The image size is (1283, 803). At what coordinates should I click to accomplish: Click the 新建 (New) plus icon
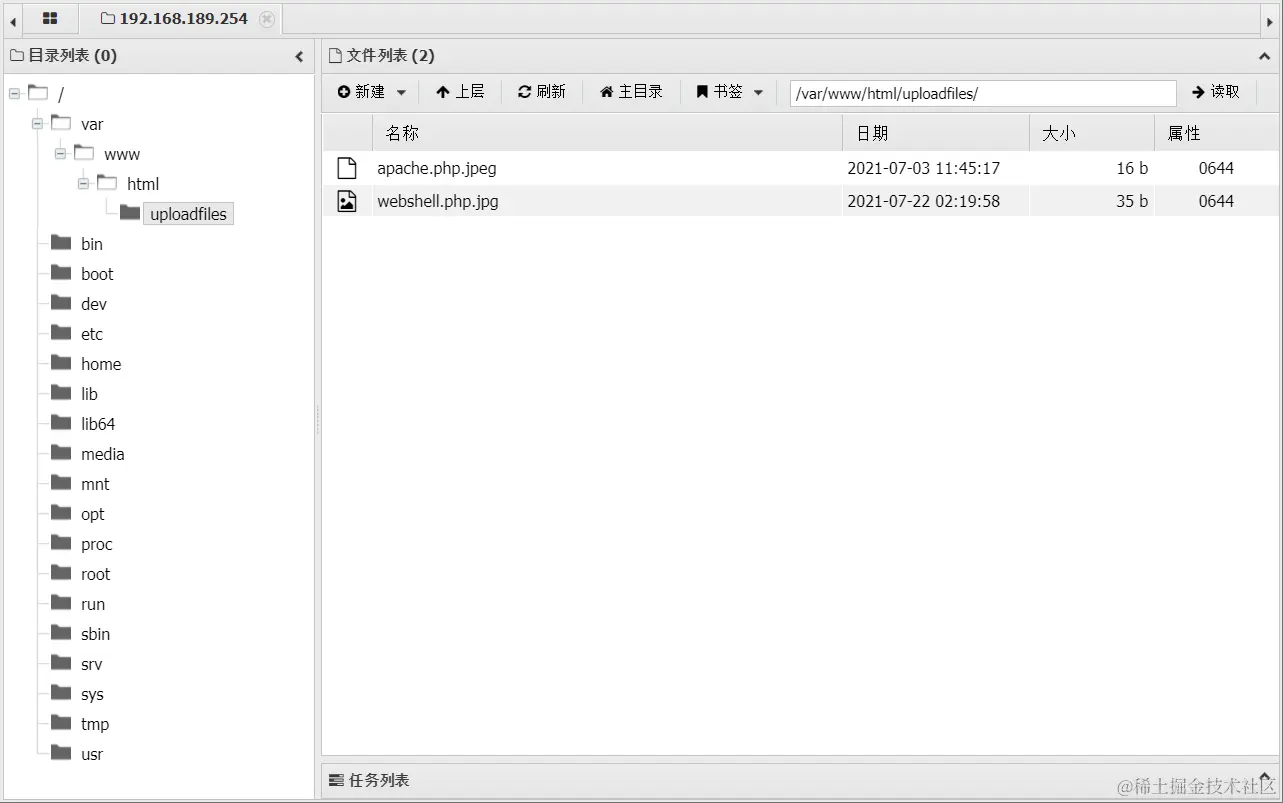tap(345, 91)
